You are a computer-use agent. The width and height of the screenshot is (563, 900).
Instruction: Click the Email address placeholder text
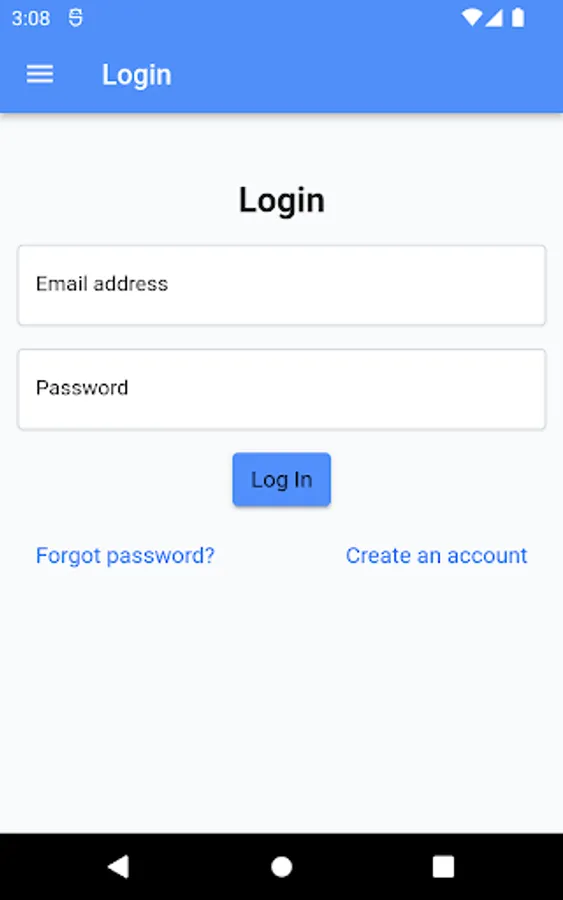[x=102, y=284]
